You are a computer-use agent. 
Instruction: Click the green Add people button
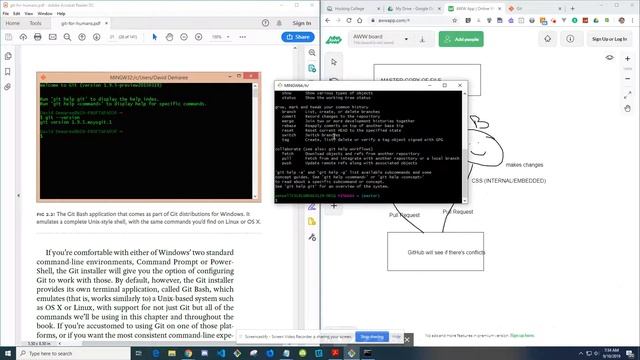(x=461, y=39)
